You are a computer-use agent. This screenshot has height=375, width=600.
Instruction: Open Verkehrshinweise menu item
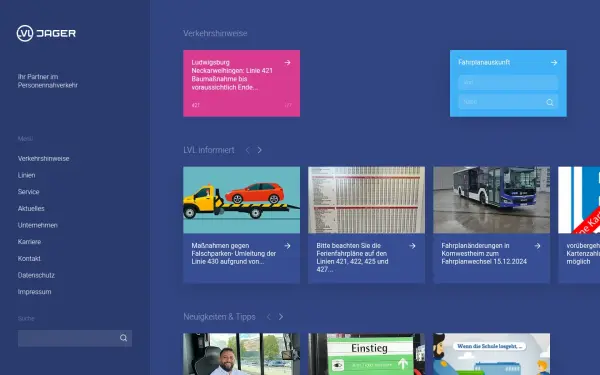[43, 158]
